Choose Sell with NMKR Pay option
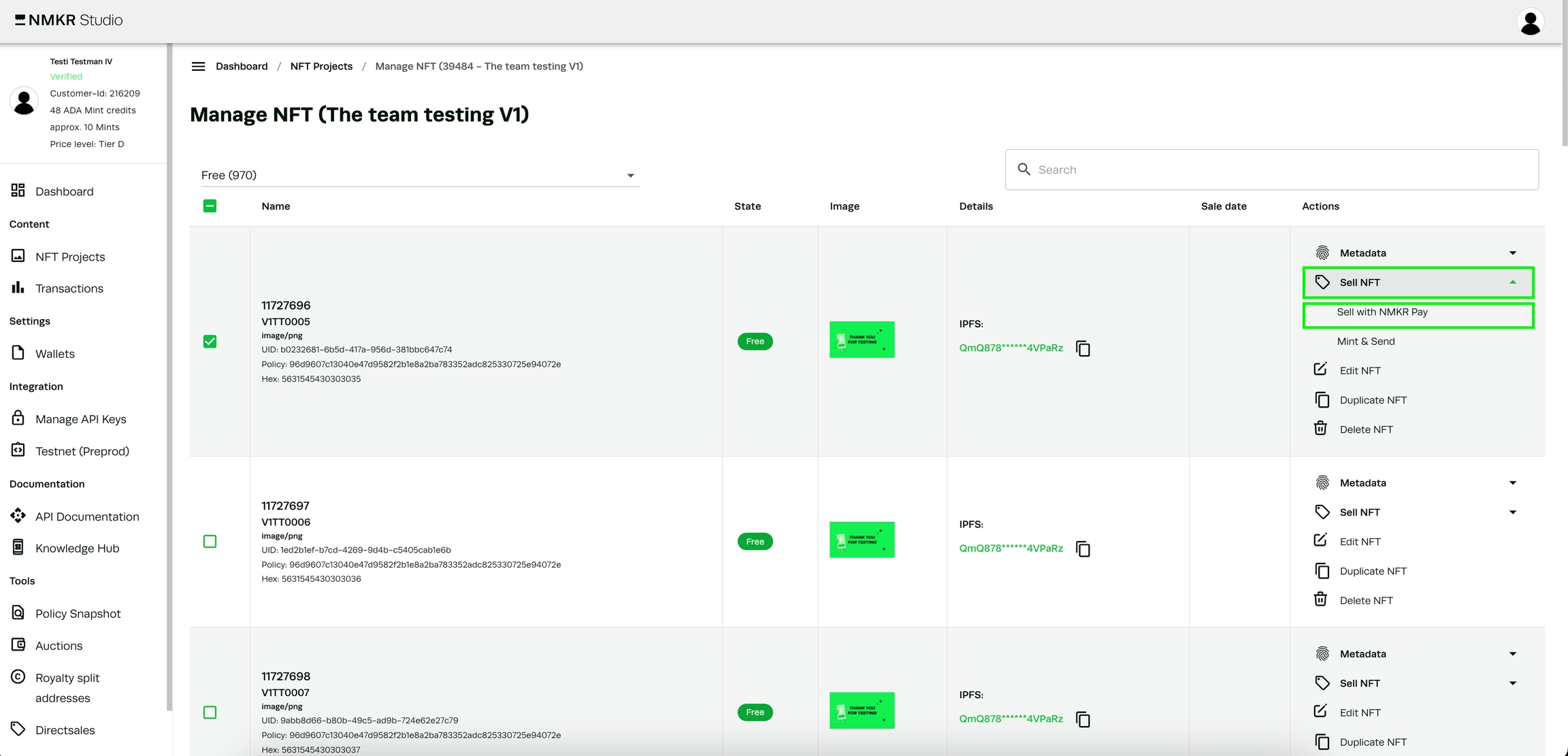 (x=1382, y=312)
